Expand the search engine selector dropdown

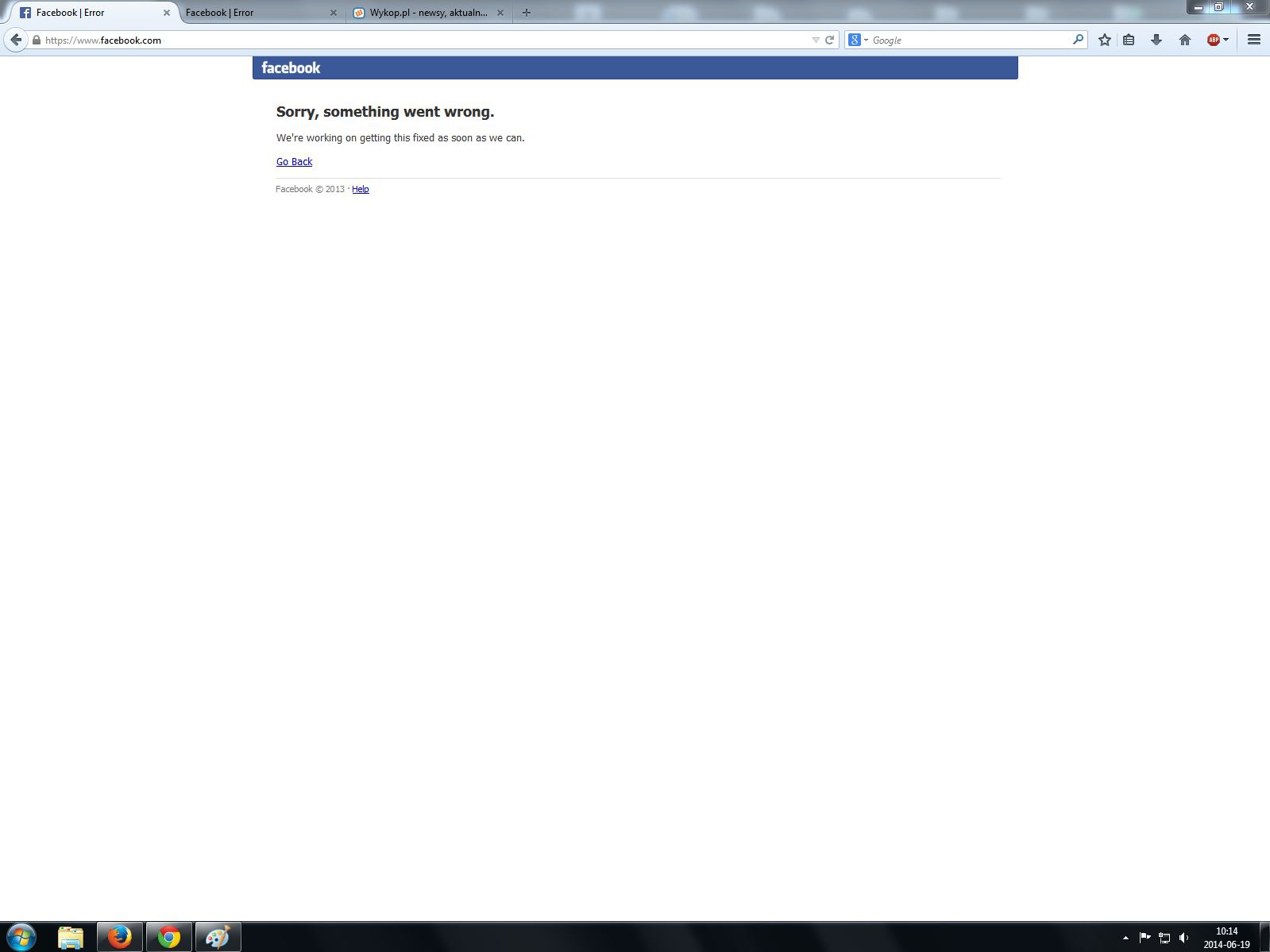[858, 40]
